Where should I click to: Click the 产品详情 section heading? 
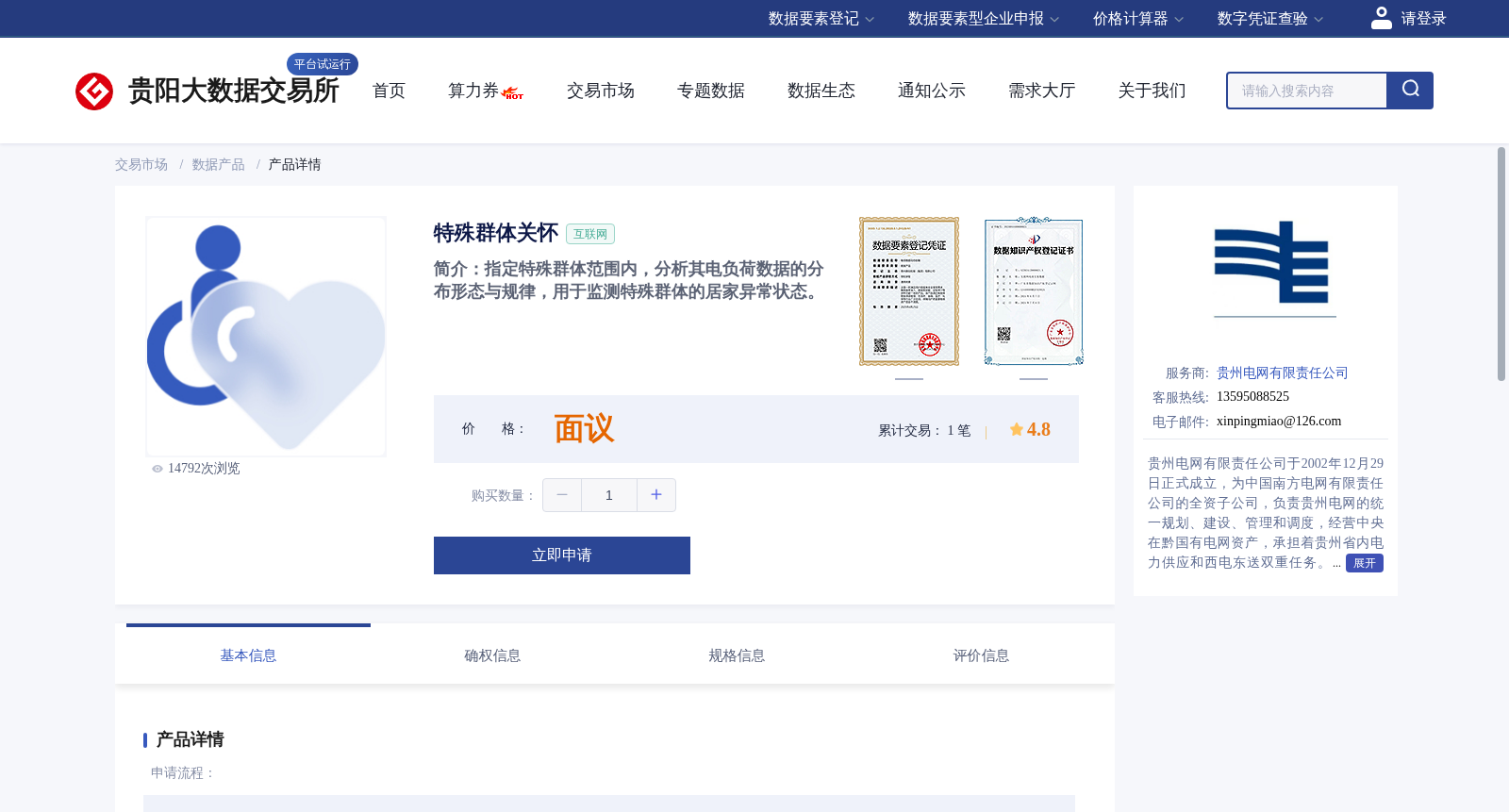[190, 739]
